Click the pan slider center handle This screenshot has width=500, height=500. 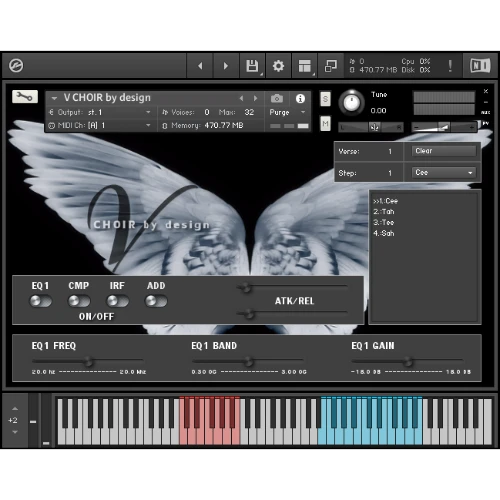(374, 127)
